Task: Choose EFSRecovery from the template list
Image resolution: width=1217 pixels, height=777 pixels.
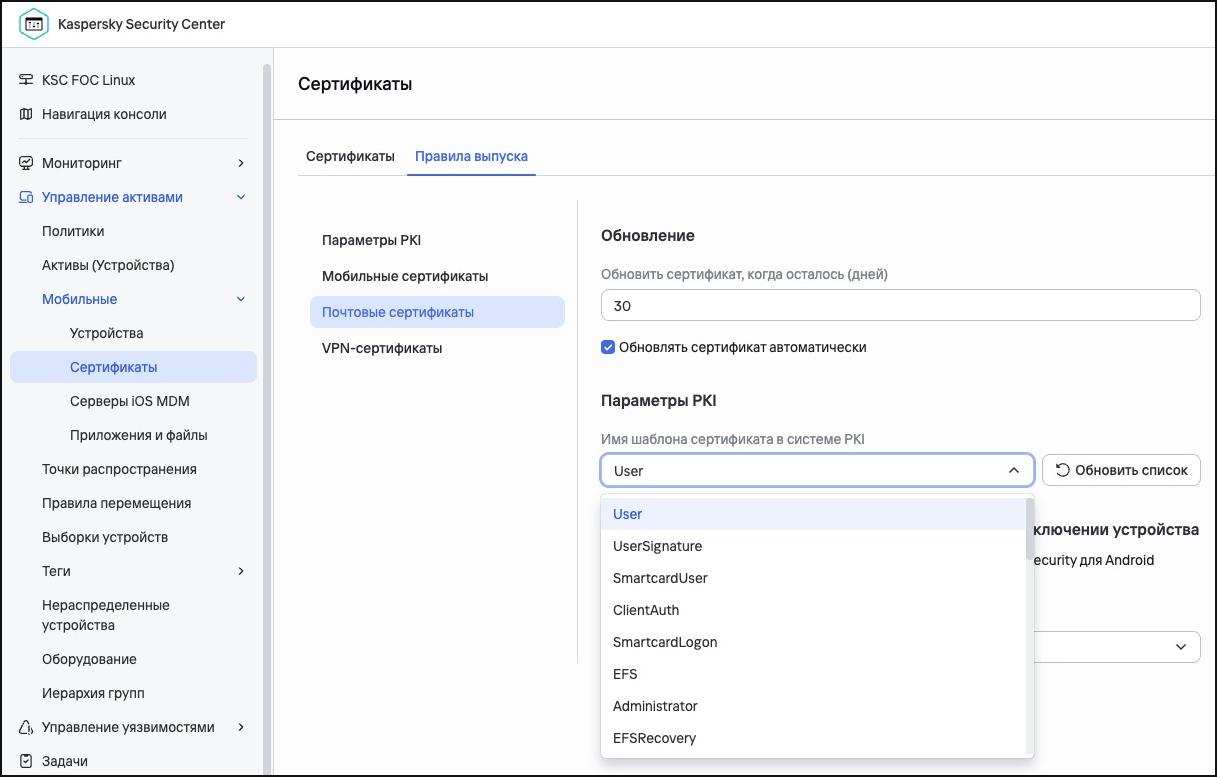Action: (813, 738)
